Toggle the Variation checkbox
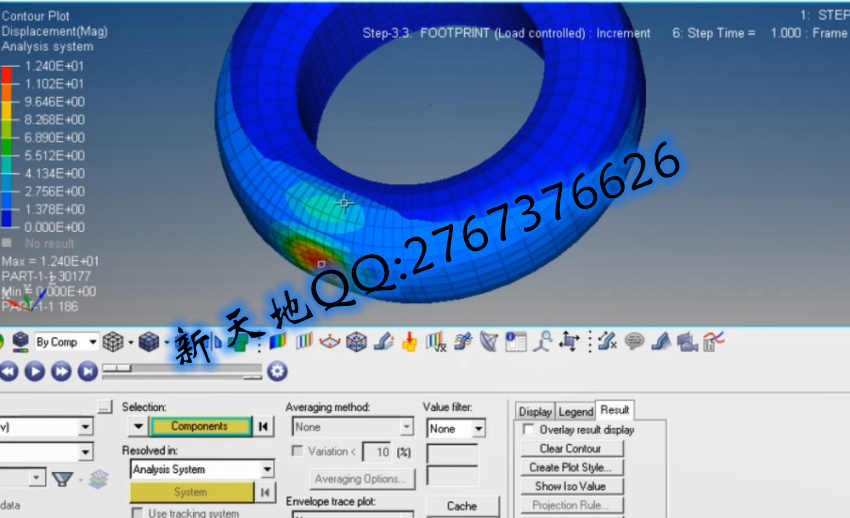The image size is (850, 518). [297, 452]
